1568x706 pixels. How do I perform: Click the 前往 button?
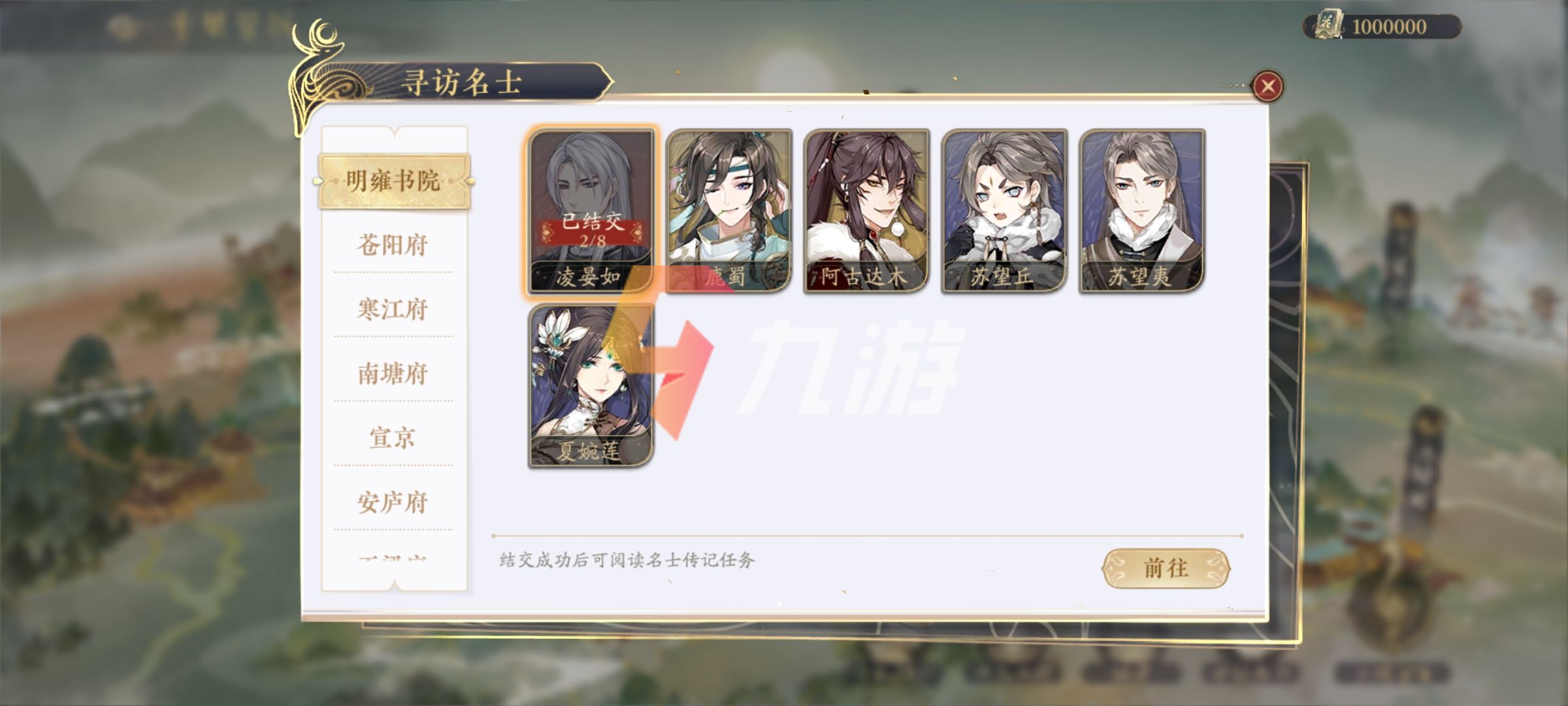pyautogui.click(x=1166, y=568)
